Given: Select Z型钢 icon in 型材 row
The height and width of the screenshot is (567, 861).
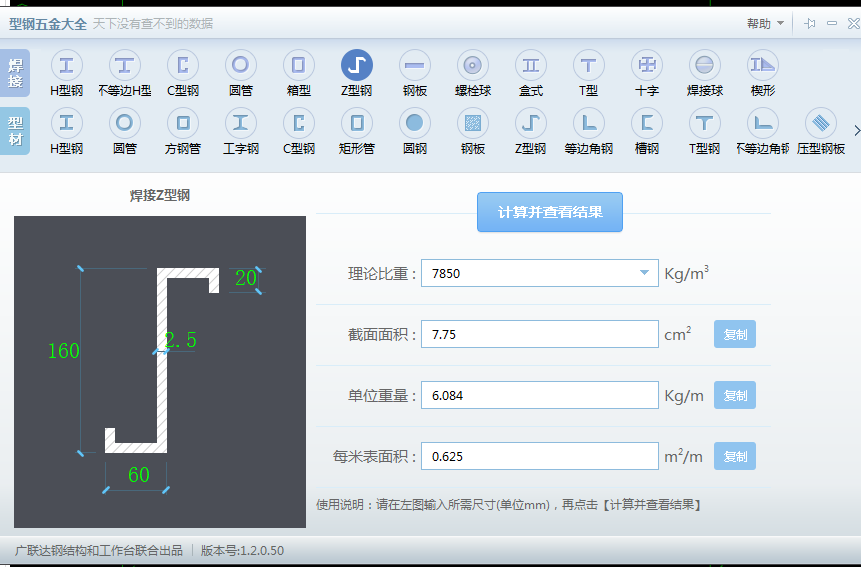Looking at the screenshot, I should (x=531, y=123).
